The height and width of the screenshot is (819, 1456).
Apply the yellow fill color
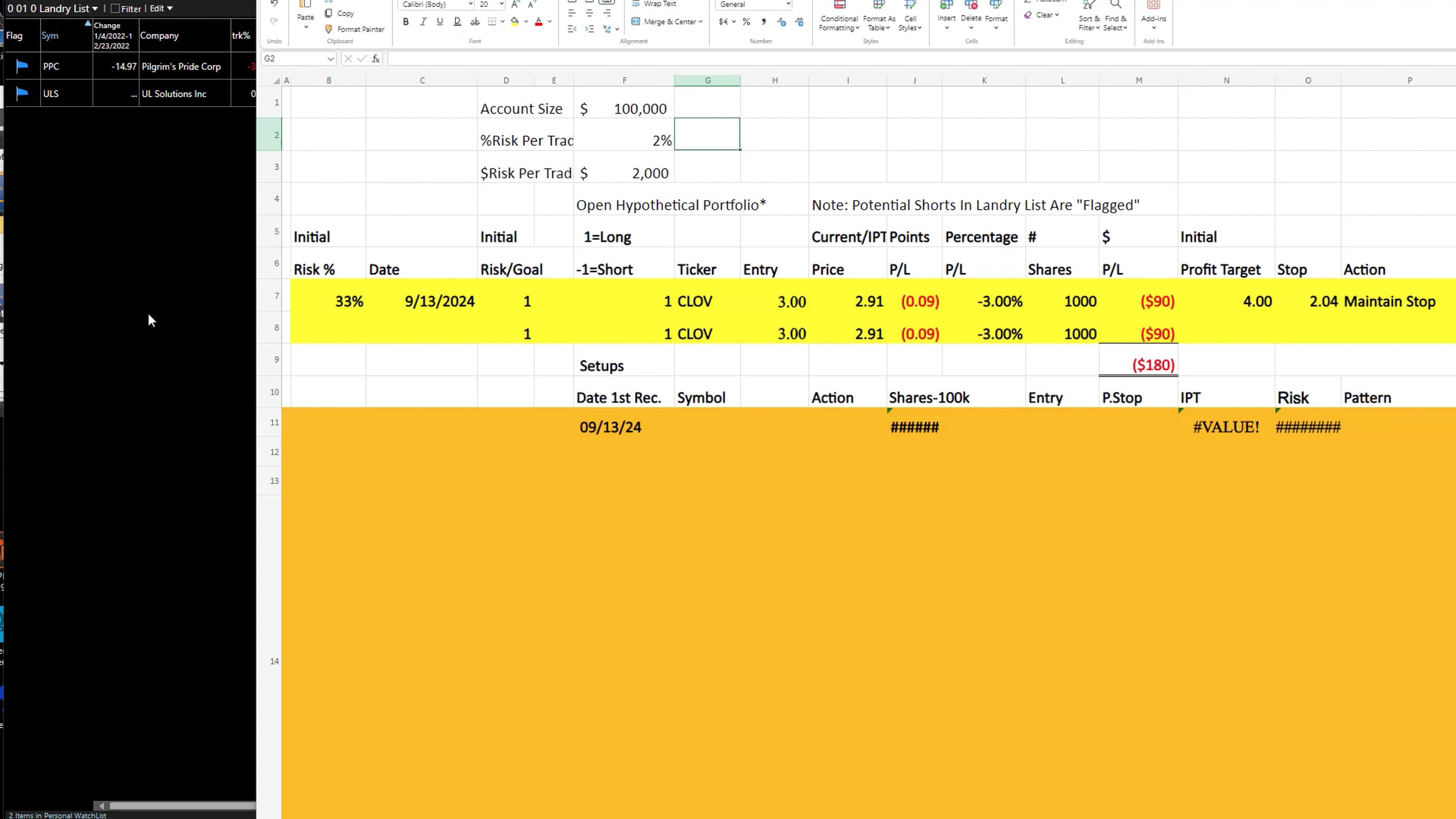(x=514, y=22)
